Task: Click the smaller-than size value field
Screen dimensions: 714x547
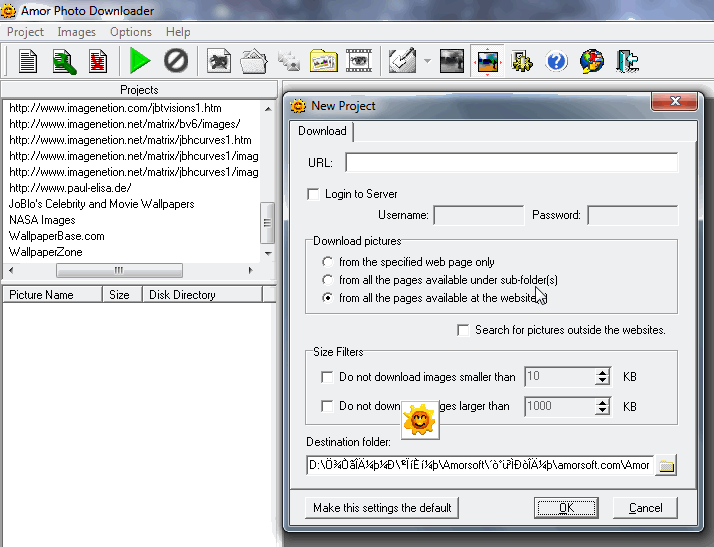Action: pyautogui.click(x=559, y=377)
